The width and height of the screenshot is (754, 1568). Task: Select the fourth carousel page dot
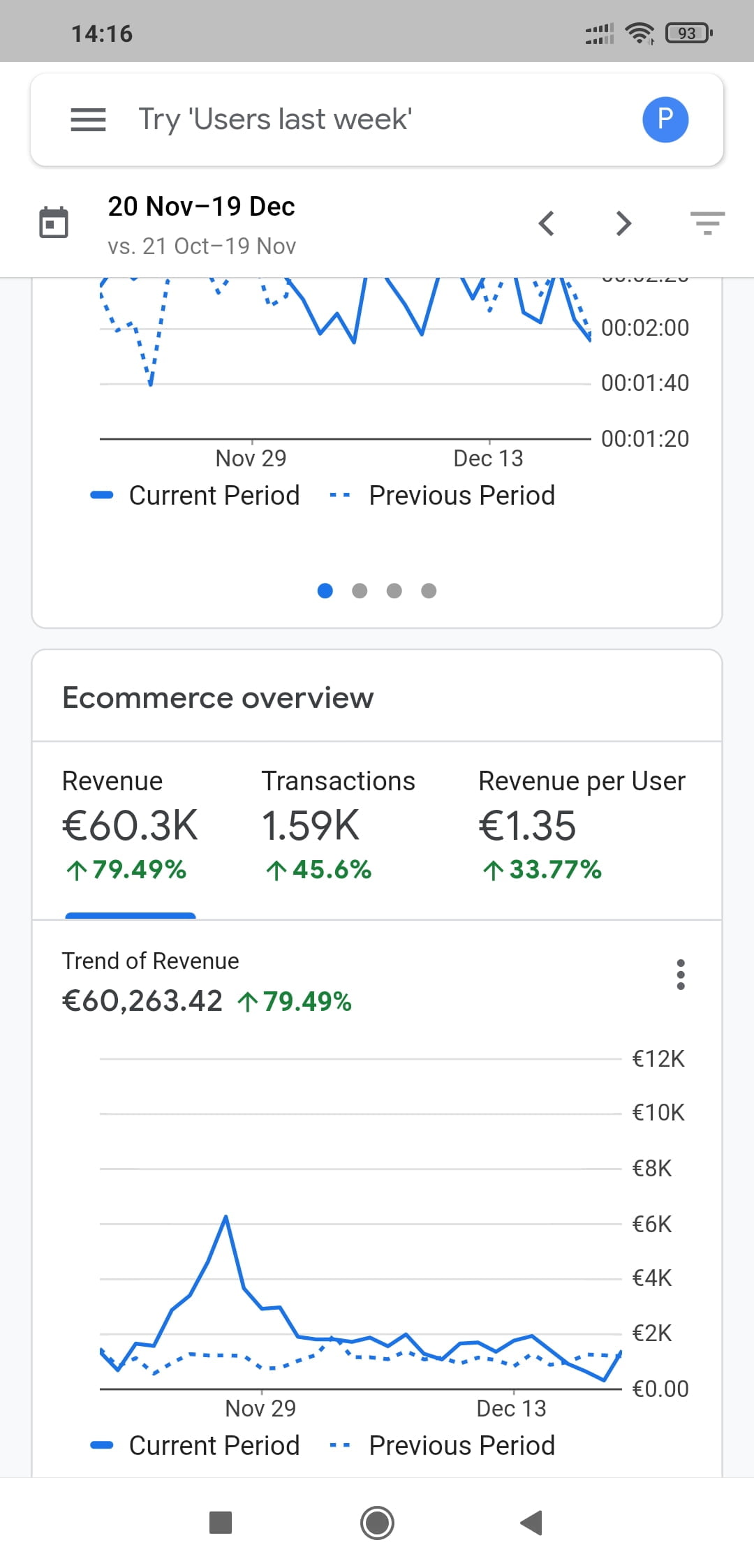(x=429, y=591)
